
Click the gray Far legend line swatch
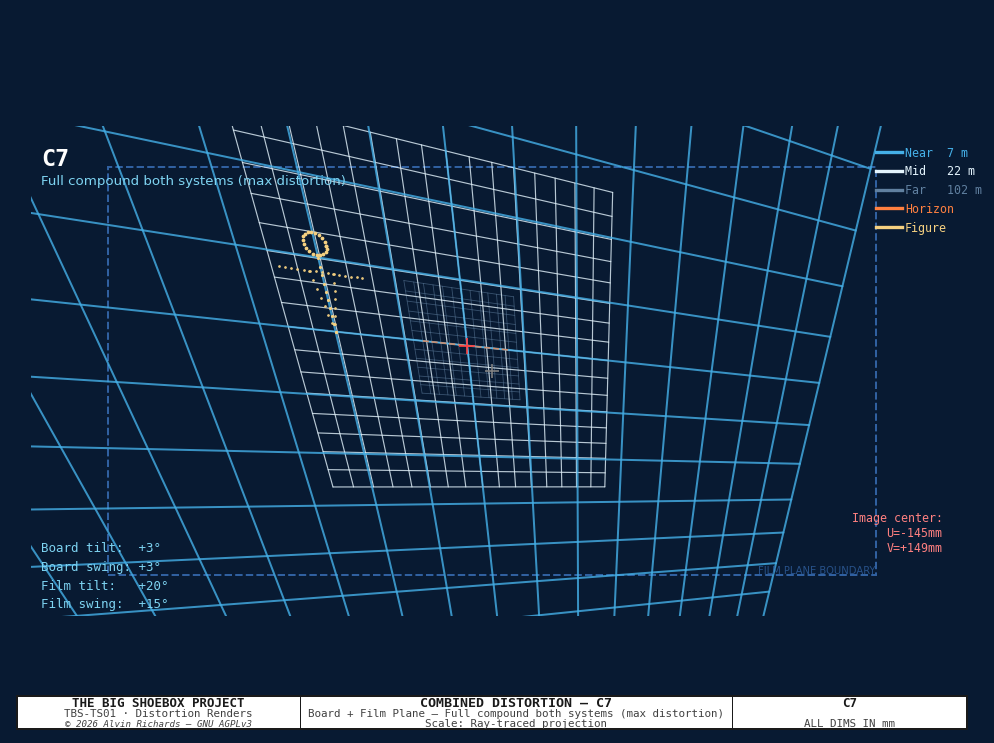point(889,190)
